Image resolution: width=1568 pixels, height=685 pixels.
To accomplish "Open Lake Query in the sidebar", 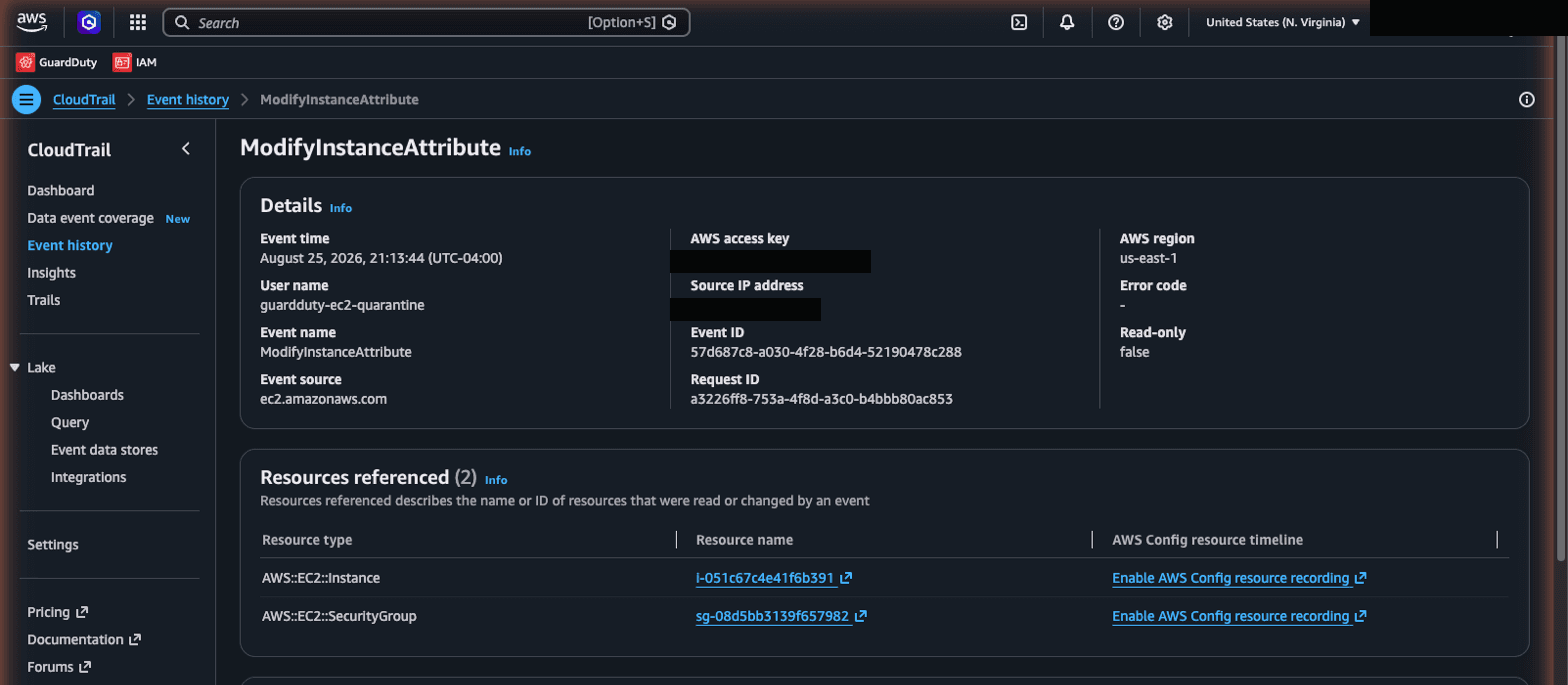I will pos(70,422).
